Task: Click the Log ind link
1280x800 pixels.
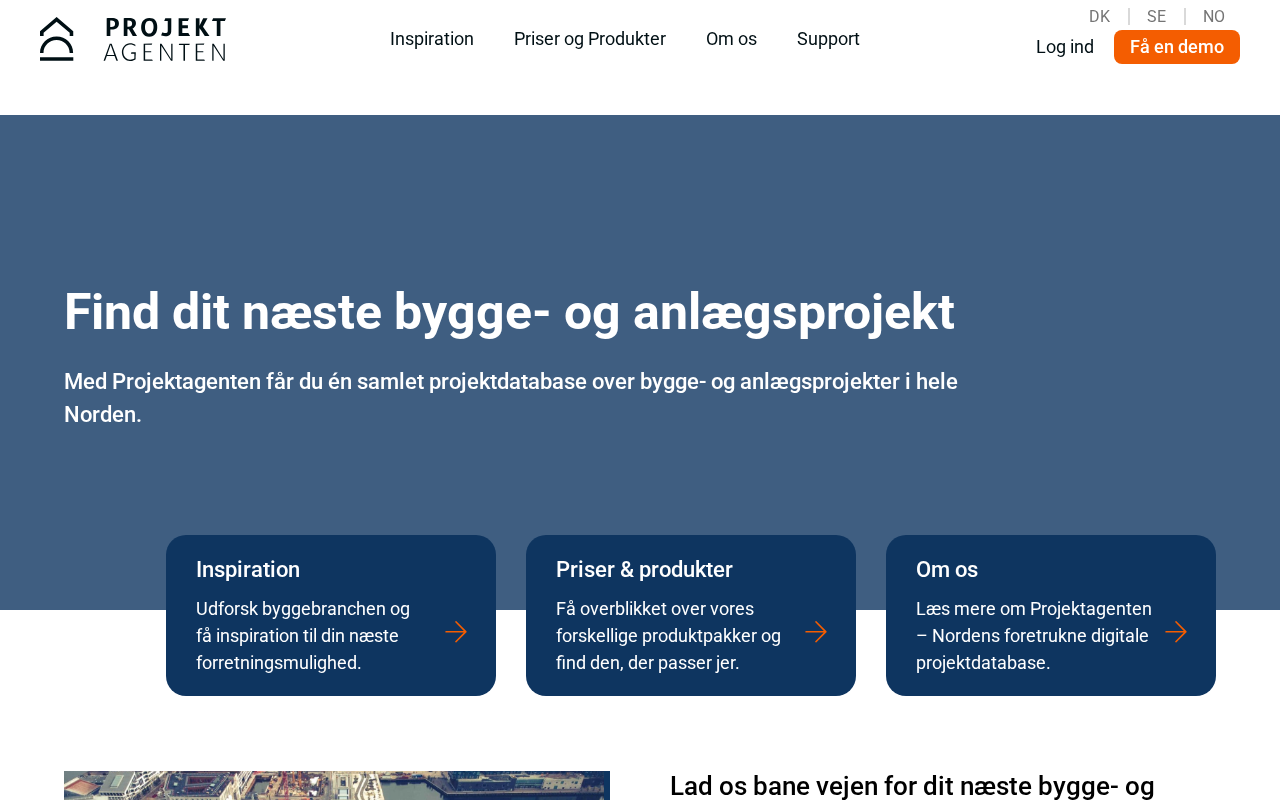Action: point(1065,47)
